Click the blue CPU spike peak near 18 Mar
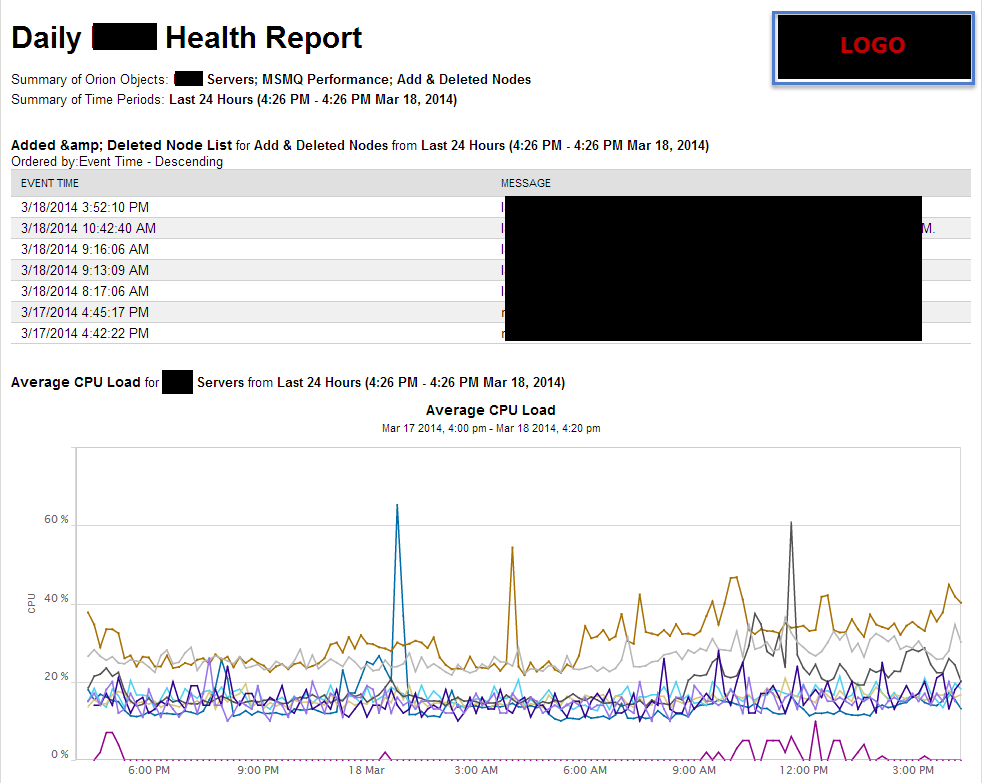The height and width of the screenshot is (783, 982). coord(397,506)
